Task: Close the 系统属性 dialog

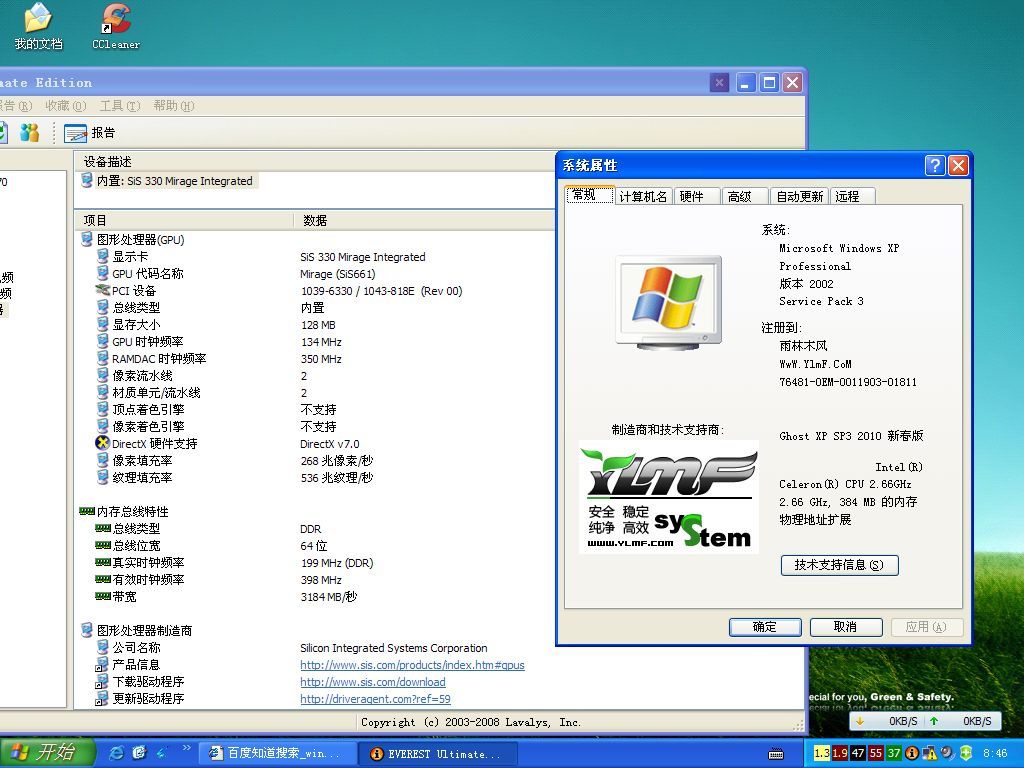Action: coord(958,165)
